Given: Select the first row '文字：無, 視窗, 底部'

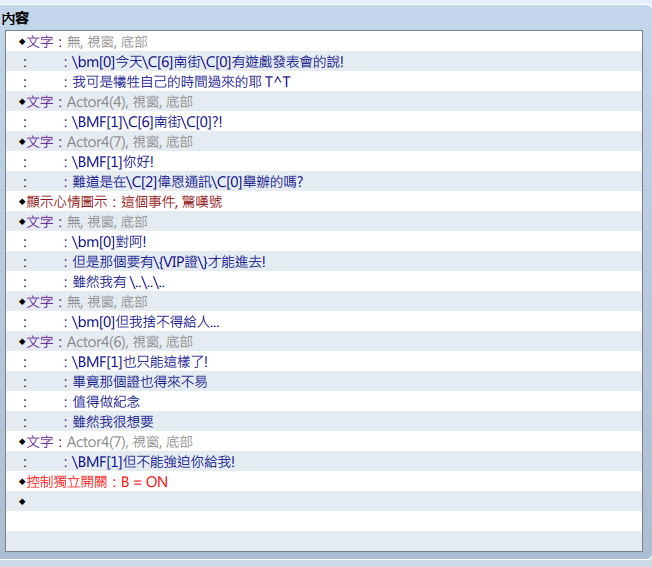Looking at the screenshot, I should tap(324, 42).
